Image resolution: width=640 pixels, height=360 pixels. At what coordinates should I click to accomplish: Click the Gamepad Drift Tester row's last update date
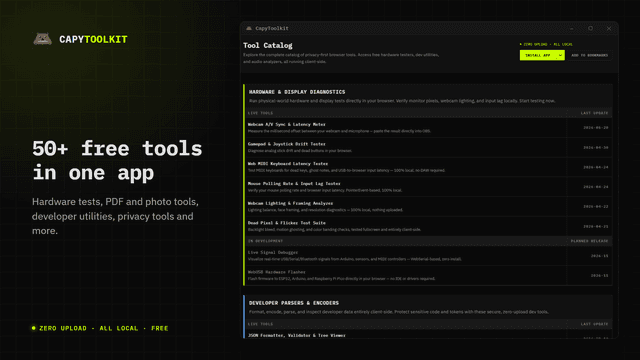pos(596,147)
